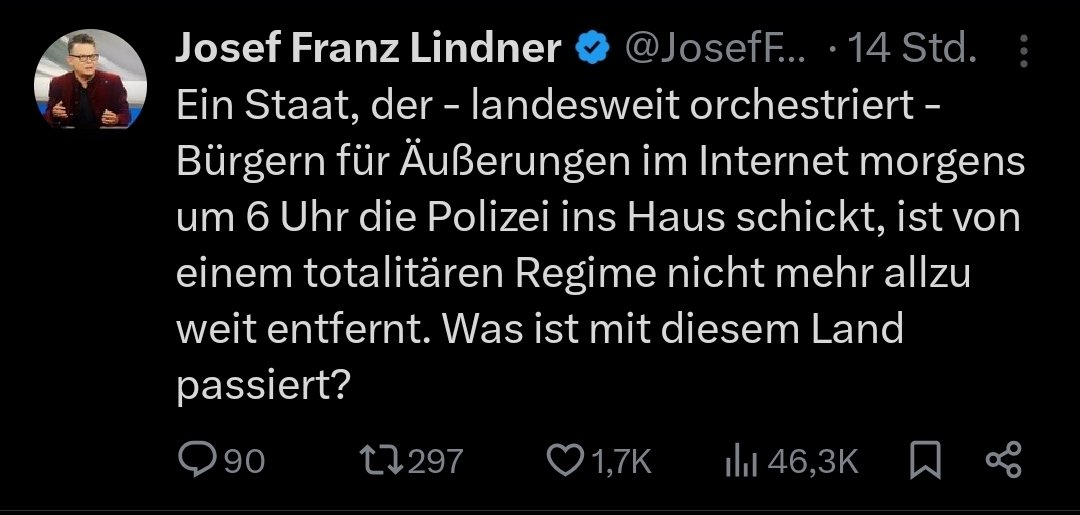Click the 1,7K likes count

pos(621,460)
